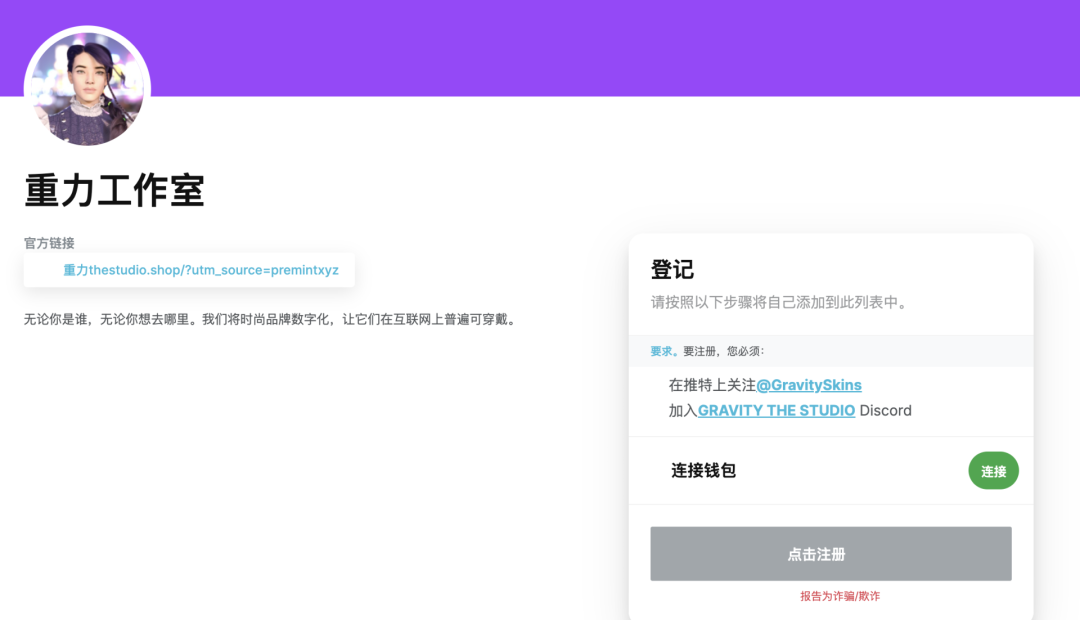Click the 连接钱包 label
The width and height of the screenshot is (1080, 620).
tap(703, 471)
